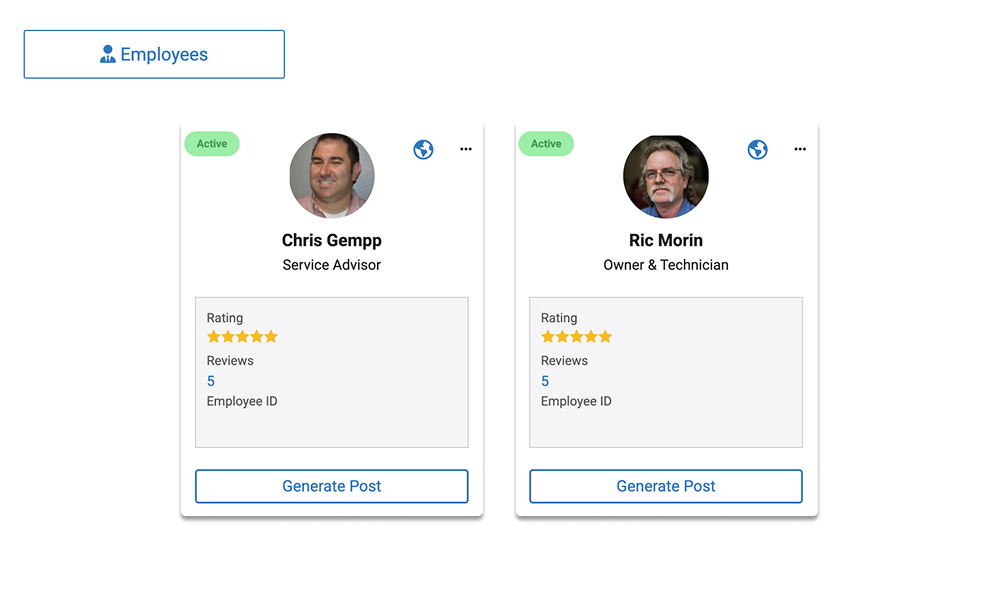Click the Active badge on Ric Morin's card
The image size is (1000, 593).
tap(546, 144)
